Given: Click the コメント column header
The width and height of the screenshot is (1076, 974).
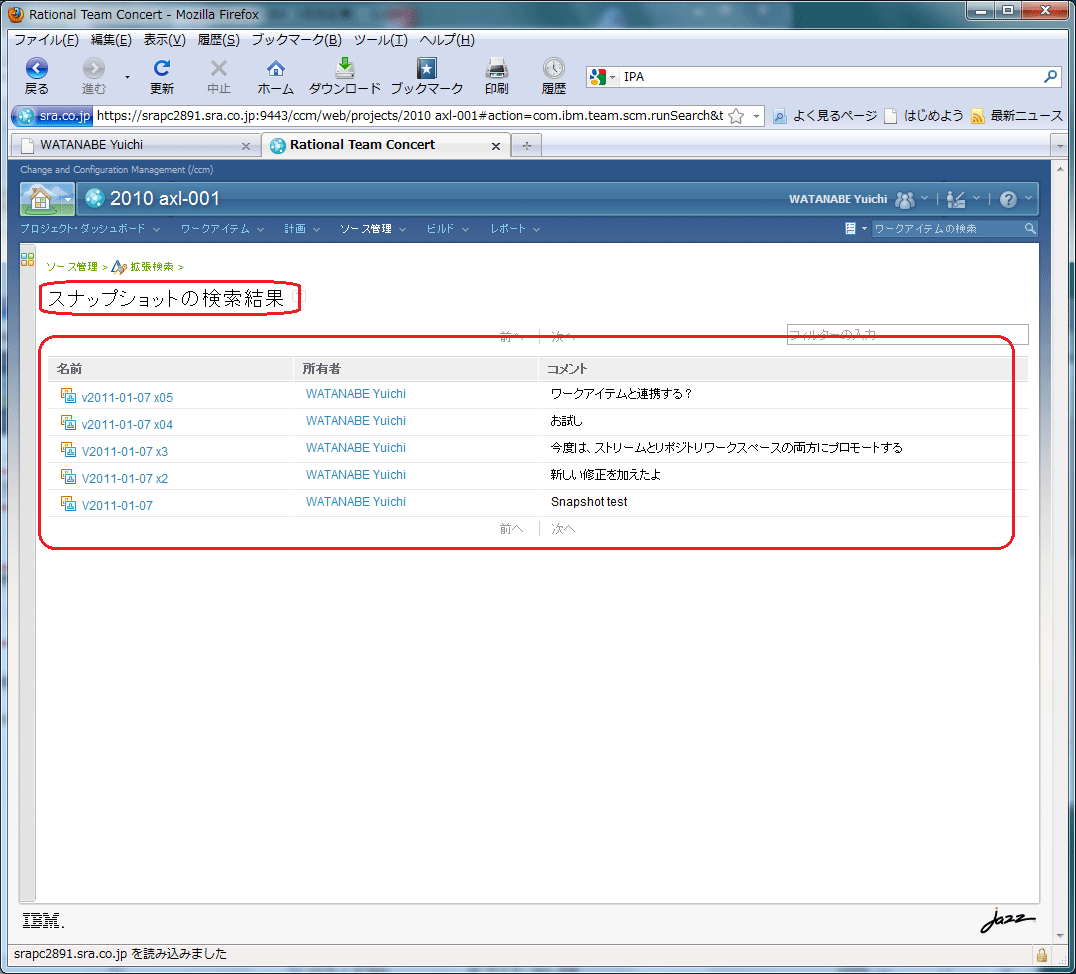Looking at the screenshot, I should (783, 369).
